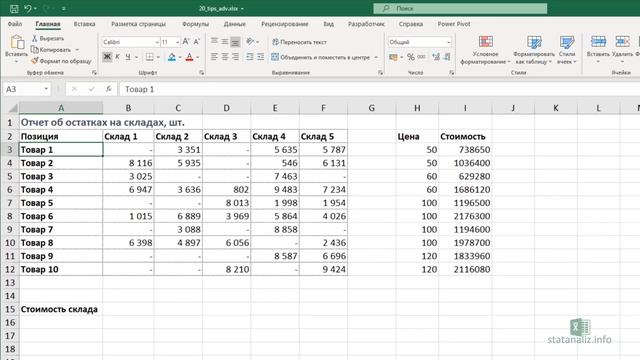Align text to top
Image resolution: width=640 pixels, height=360 pixels.
click(x=214, y=41)
